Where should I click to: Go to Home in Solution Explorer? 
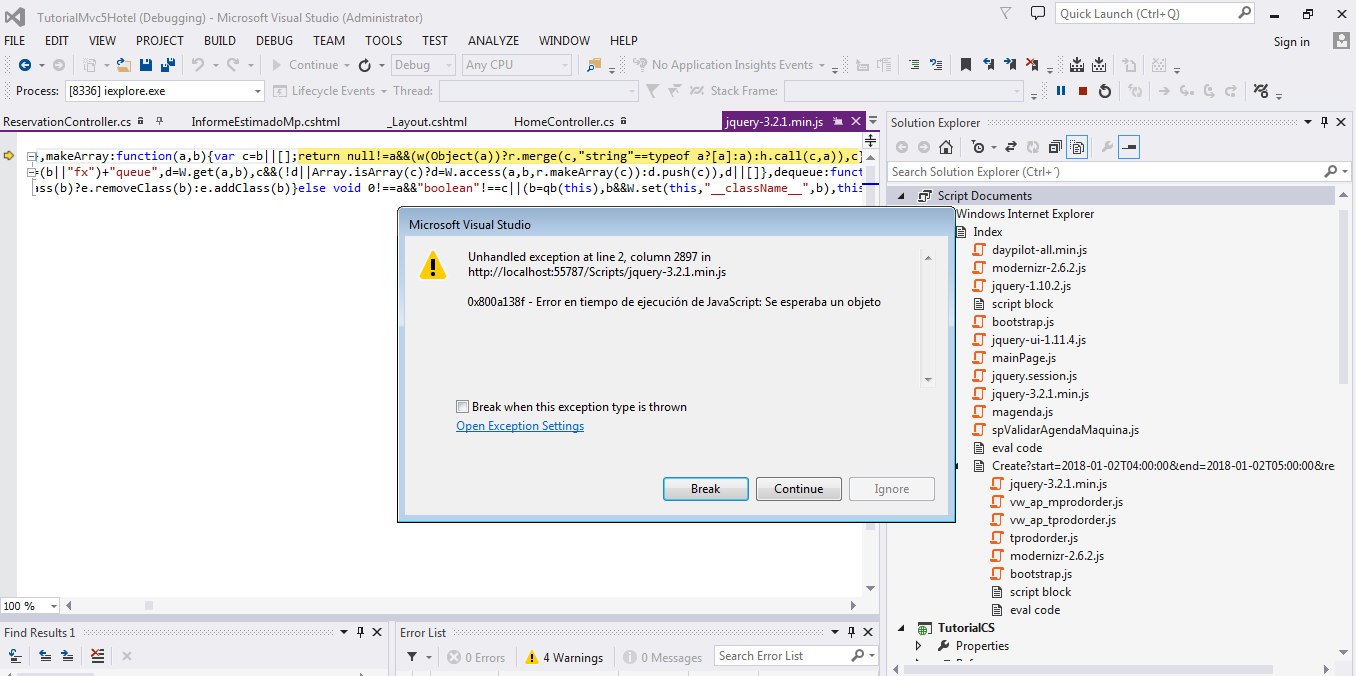[946, 147]
